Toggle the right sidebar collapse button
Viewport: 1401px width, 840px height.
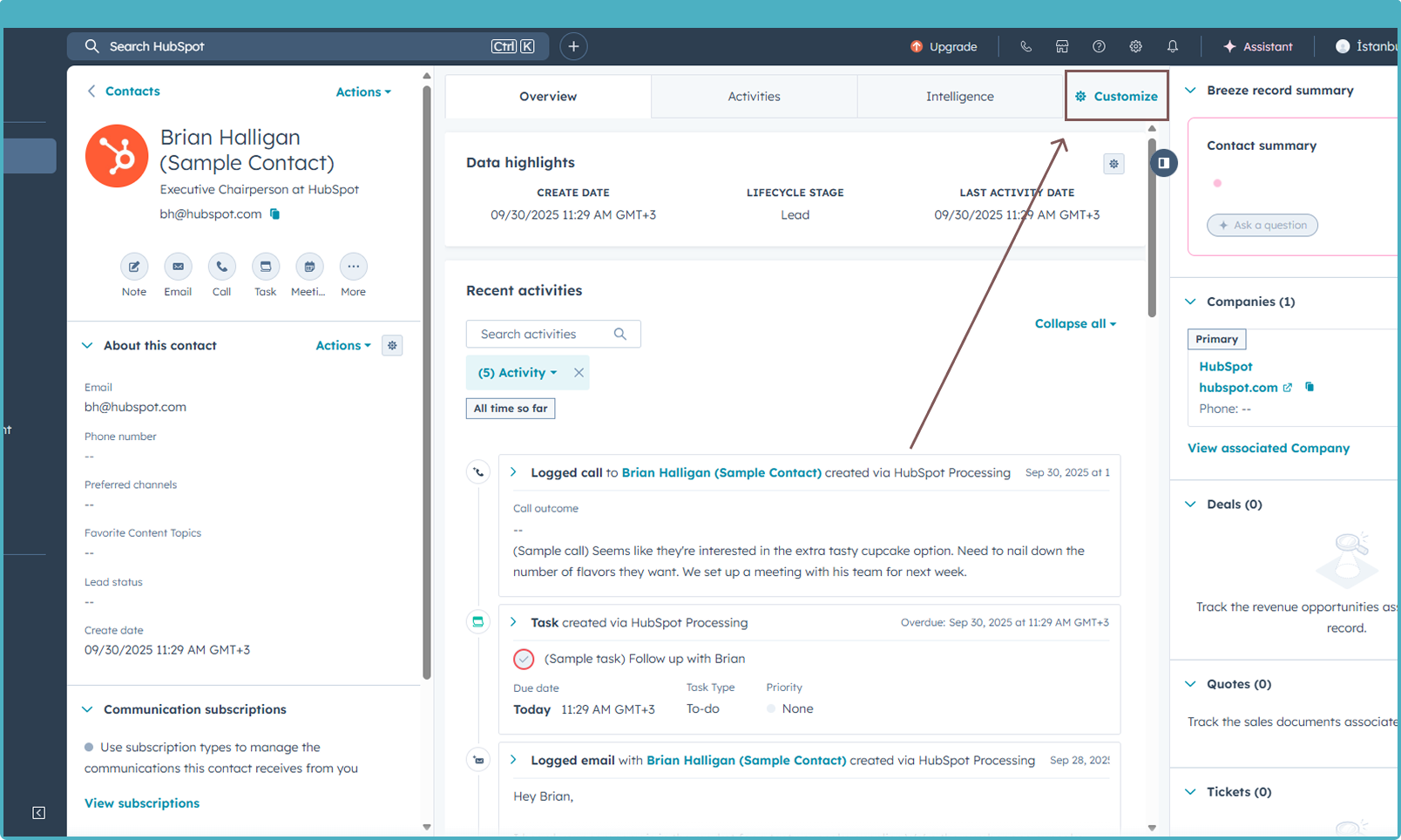(x=1163, y=163)
